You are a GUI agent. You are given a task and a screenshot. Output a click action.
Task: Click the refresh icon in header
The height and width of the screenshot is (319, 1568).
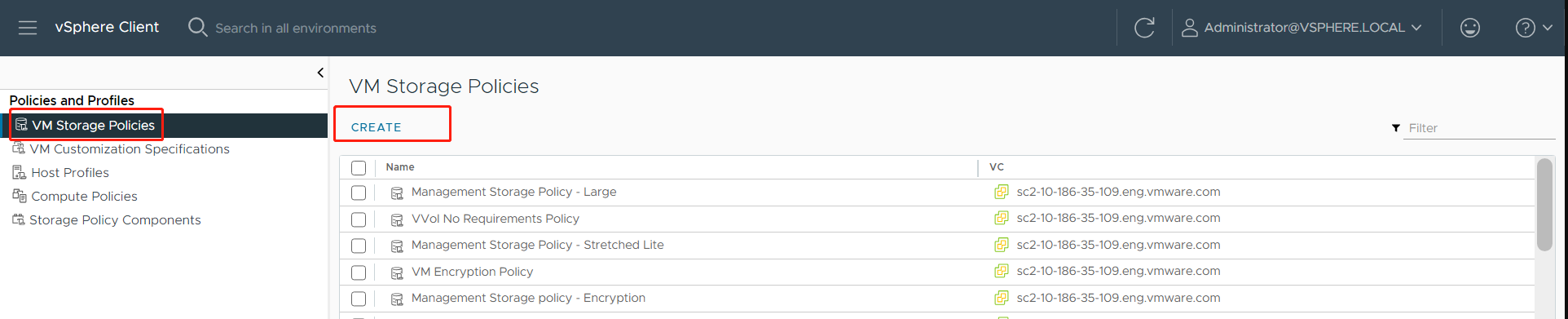(1144, 28)
